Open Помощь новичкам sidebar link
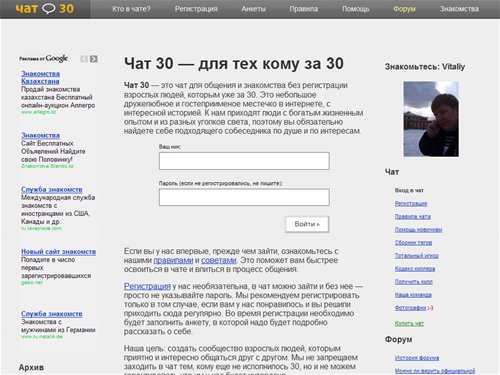 click(418, 229)
